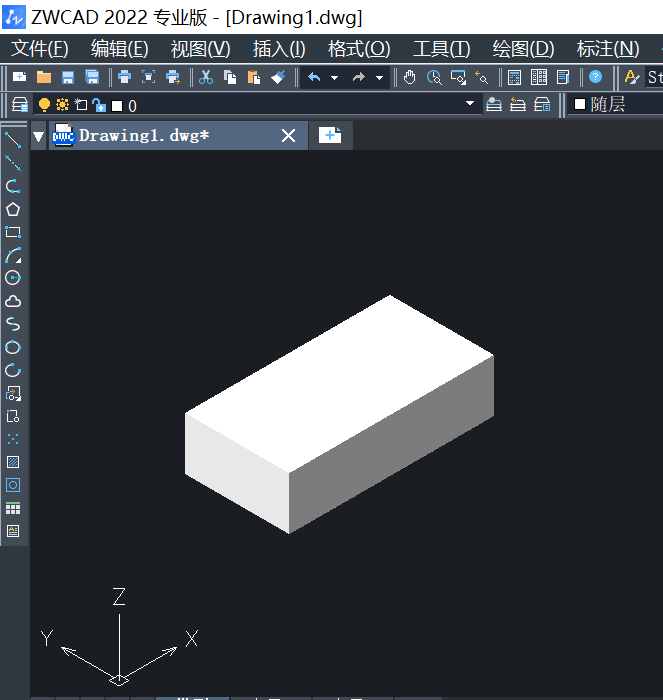The height and width of the screenshot is (700, 663).
Task: Select the Table tool
Action: point(13,508)
